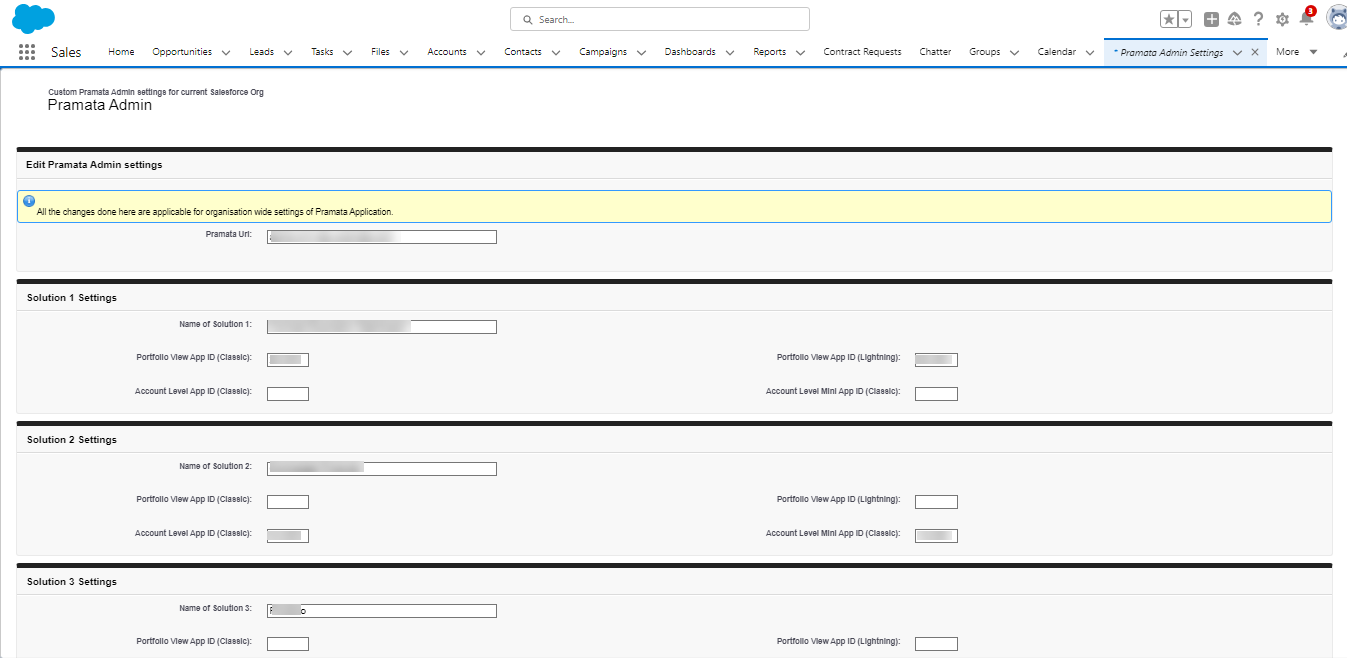
Task: Open Global Actions plus icon
Action: pos(1211,19)
